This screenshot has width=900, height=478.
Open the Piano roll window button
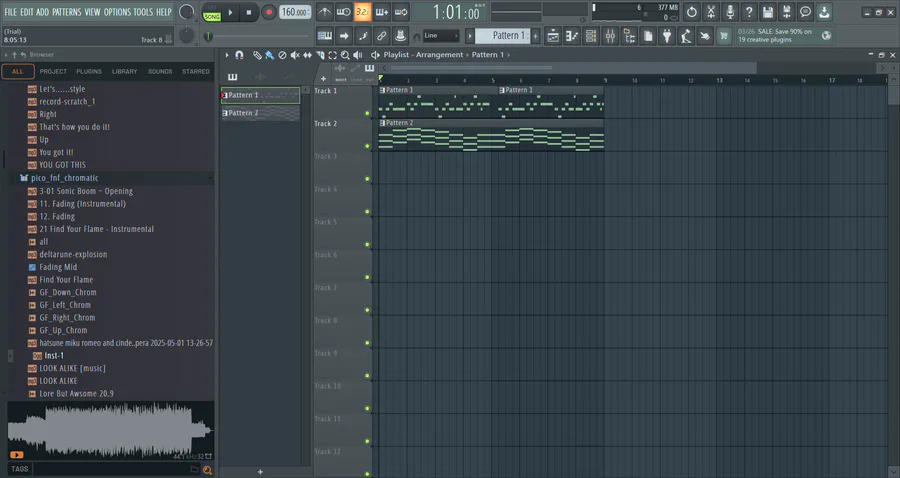(572, 36)
